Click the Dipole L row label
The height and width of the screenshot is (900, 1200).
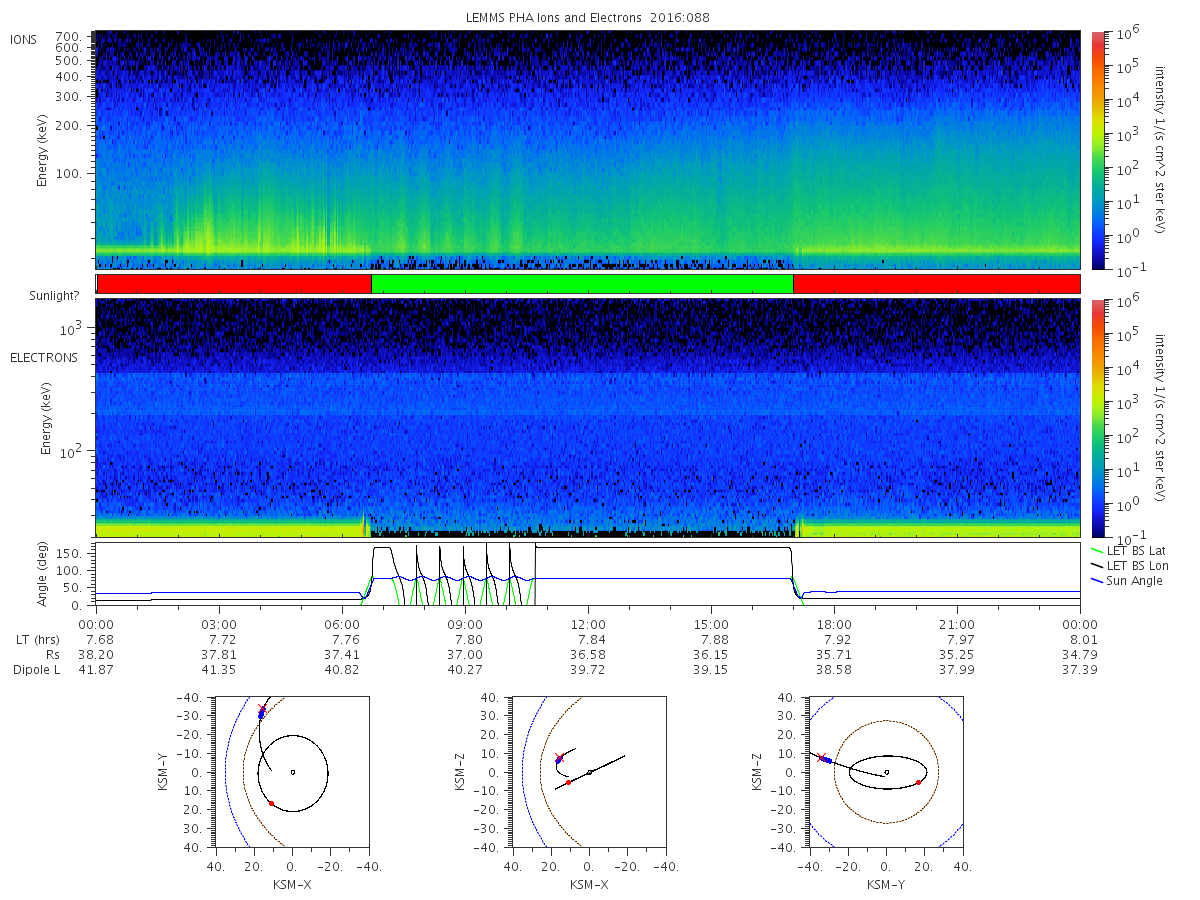pyautogui.click(x=36, y=670)
